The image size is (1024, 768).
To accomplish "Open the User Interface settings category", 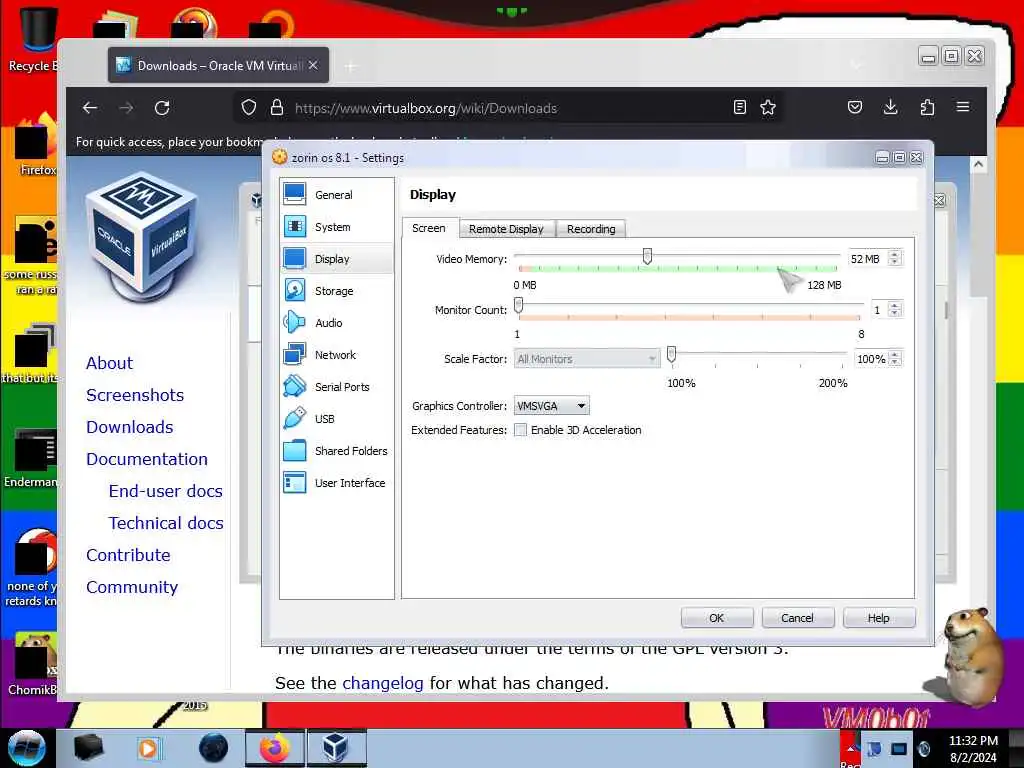I will pos(336,483).
